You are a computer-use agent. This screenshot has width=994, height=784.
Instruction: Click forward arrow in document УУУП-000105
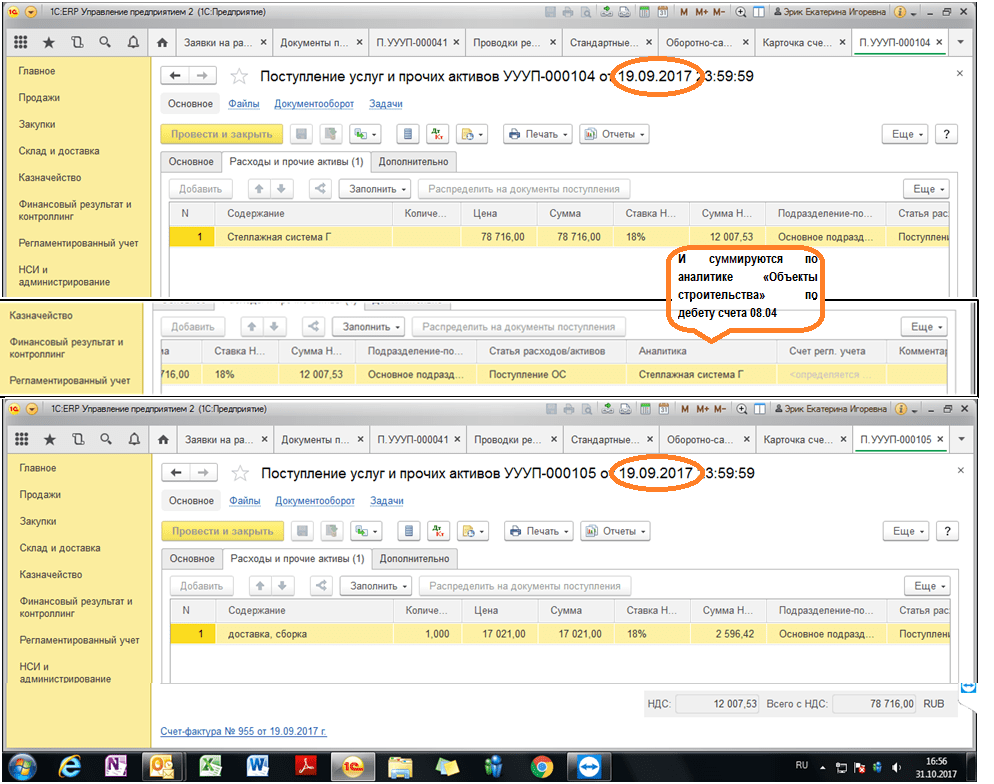pos(203,473)
